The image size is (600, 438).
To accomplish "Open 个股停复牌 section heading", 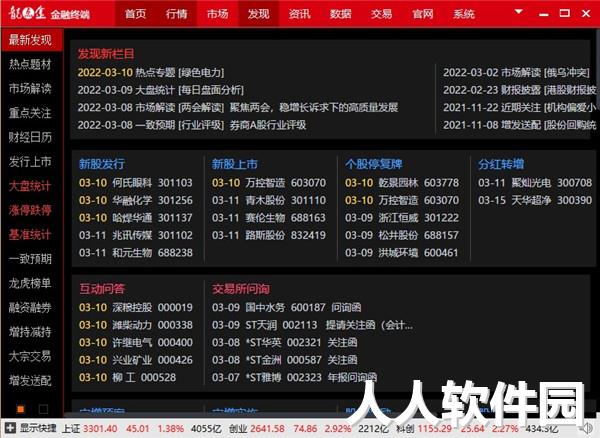I will [x=374, y=164].
